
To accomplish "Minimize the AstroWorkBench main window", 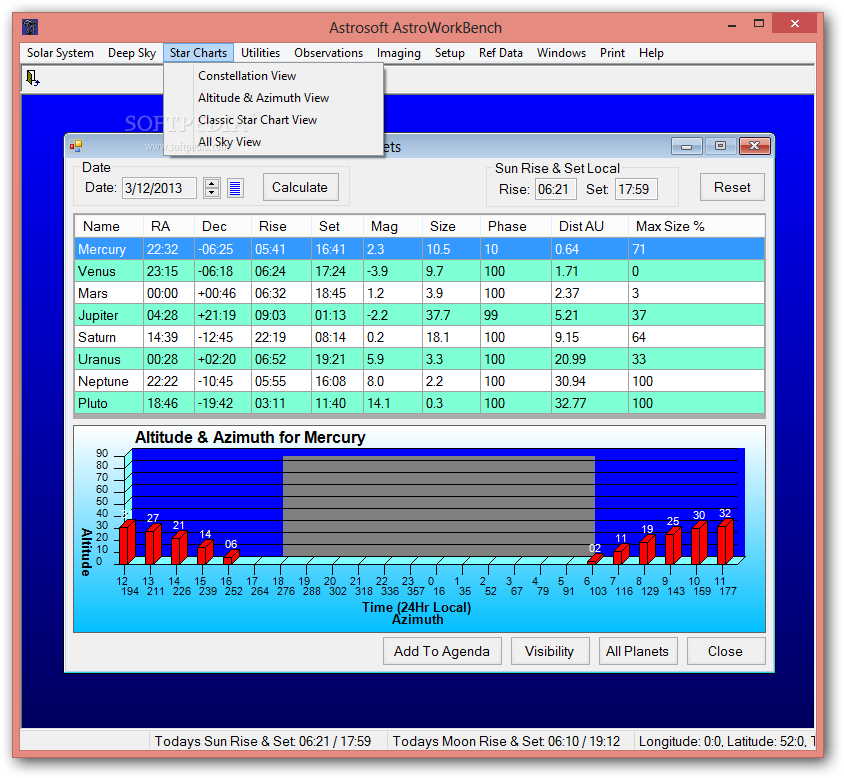I will (732, 25).
